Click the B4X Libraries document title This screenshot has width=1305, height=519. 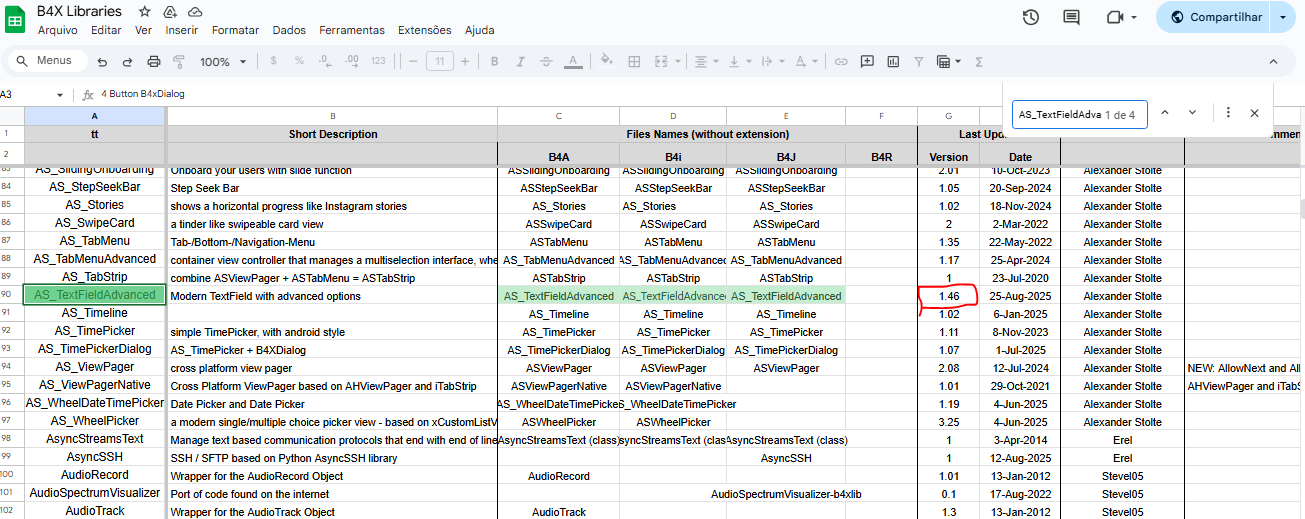click(79, 11)
